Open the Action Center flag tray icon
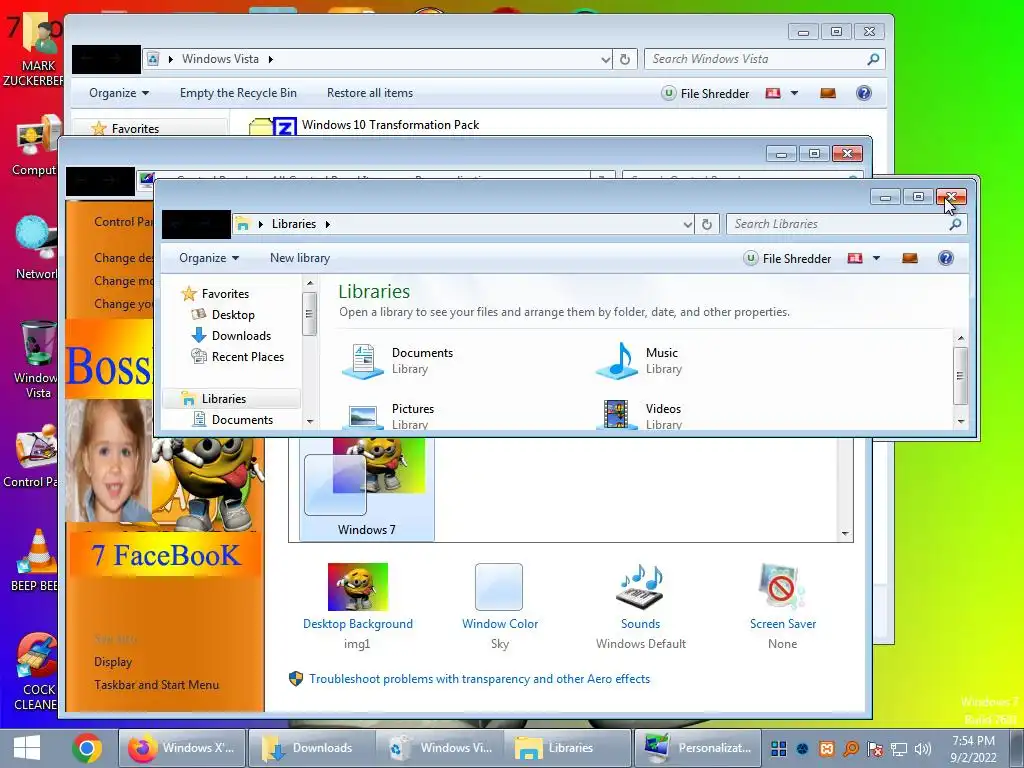The height and width of the screenshot is (768, 1024). [874, 749]
